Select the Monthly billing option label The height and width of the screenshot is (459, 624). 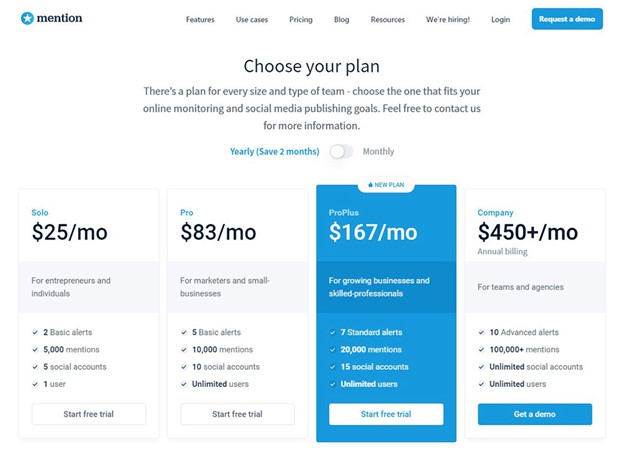click(378, 152)
